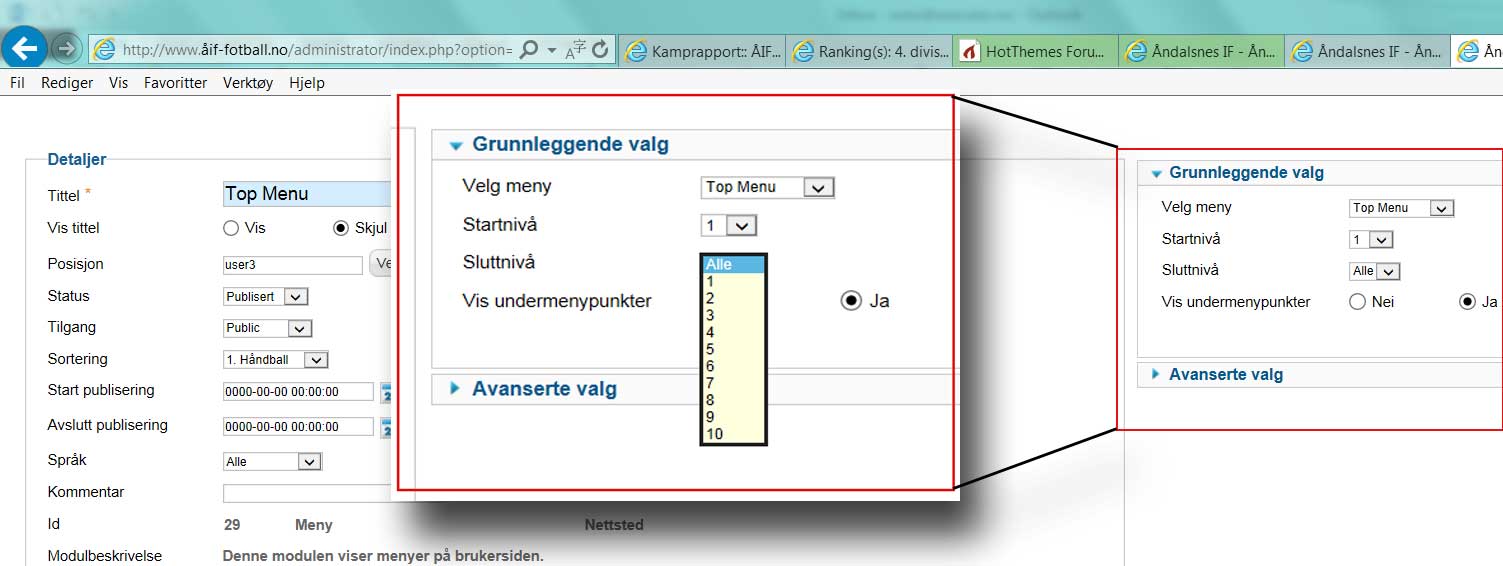Expand Avanserte valg in the enlarged inset
Screen dimensions: 1503x566
(544, 389)
